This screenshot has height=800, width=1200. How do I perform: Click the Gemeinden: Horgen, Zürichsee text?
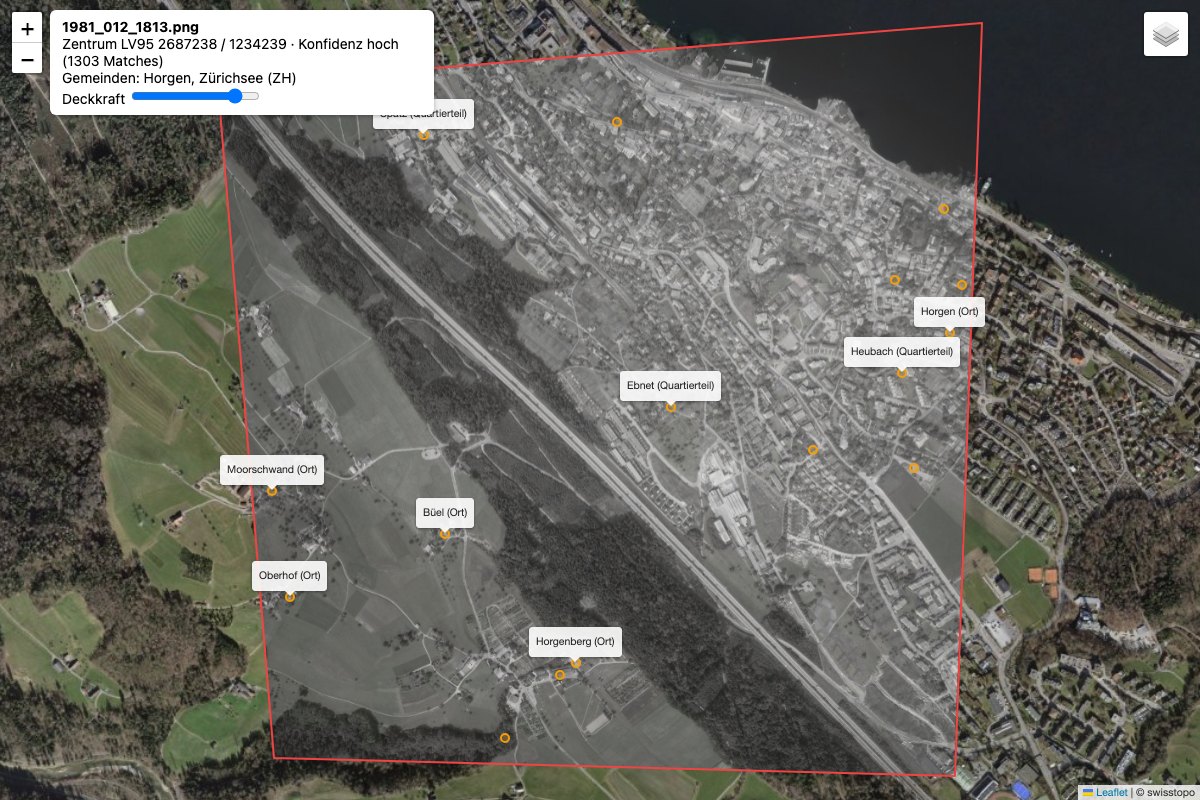click(179, 78)
